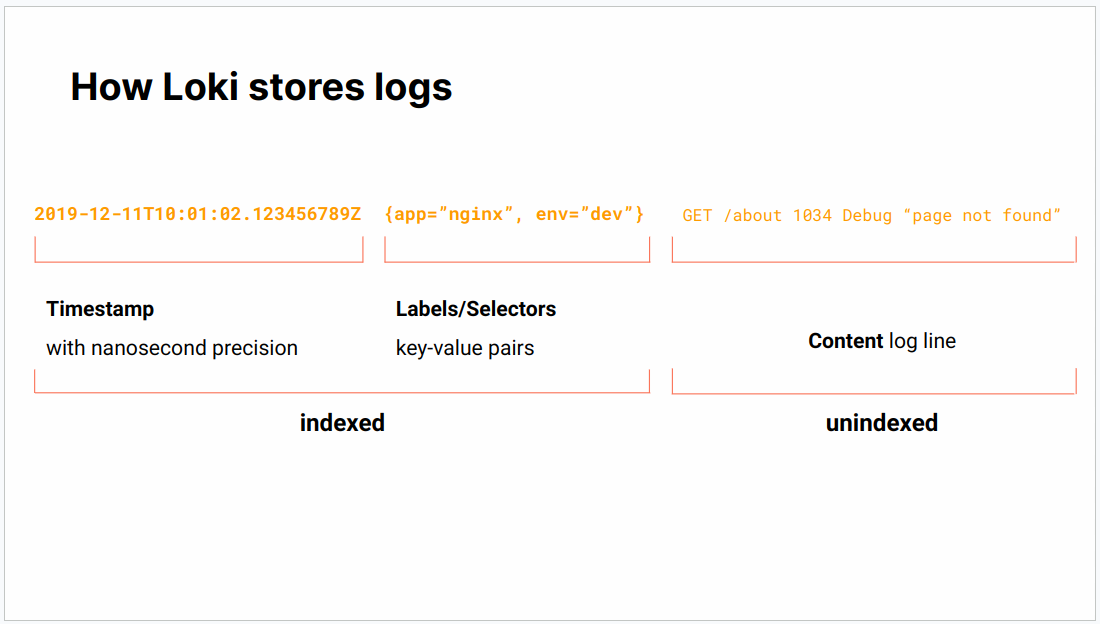Select the "key-value pairs" text
This screenshot has width=1100, height=624.
point(465,348)
